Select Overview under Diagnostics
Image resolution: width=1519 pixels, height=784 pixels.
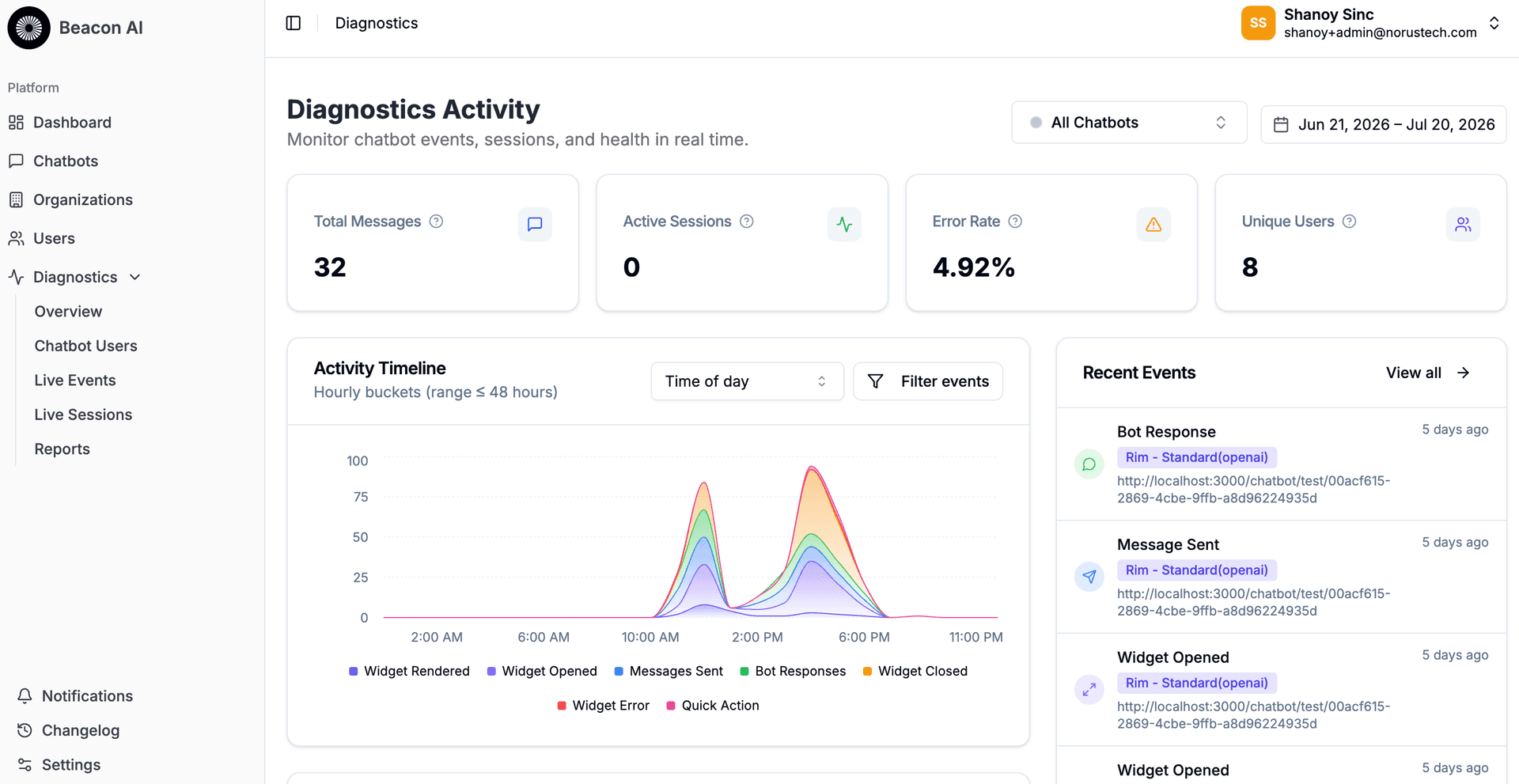68,312
